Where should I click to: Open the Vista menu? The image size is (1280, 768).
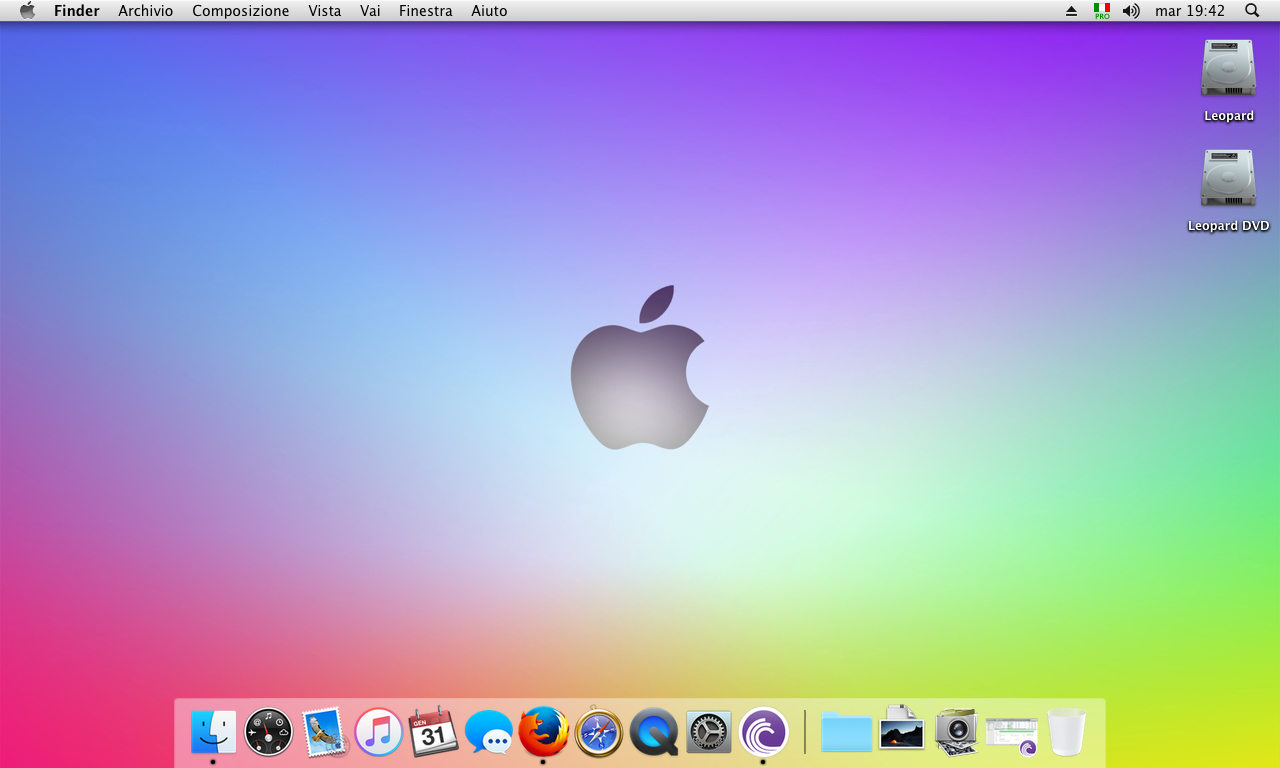tap(325, 11)
